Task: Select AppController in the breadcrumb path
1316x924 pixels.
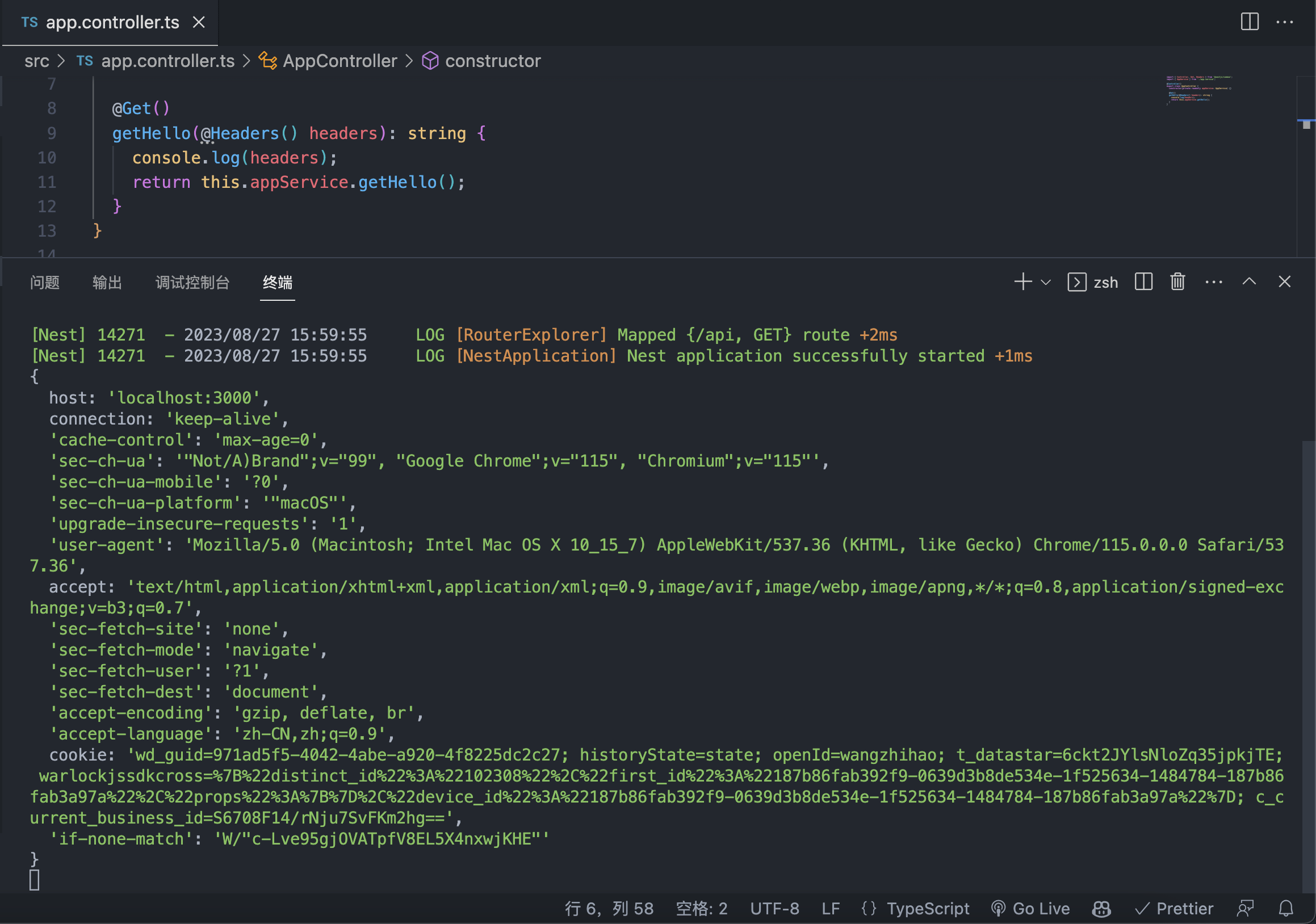Action: pos(340,61)
